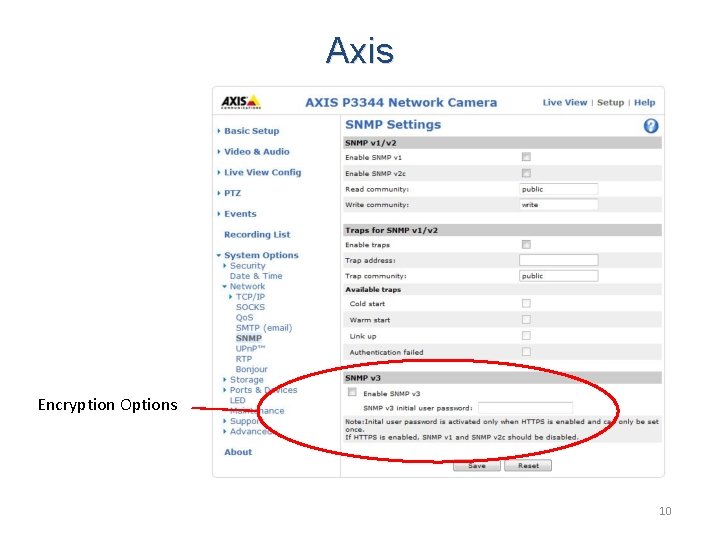Open Video & Audio menu
This screenshot has width=720, height=540.
[x=257, y=152]
